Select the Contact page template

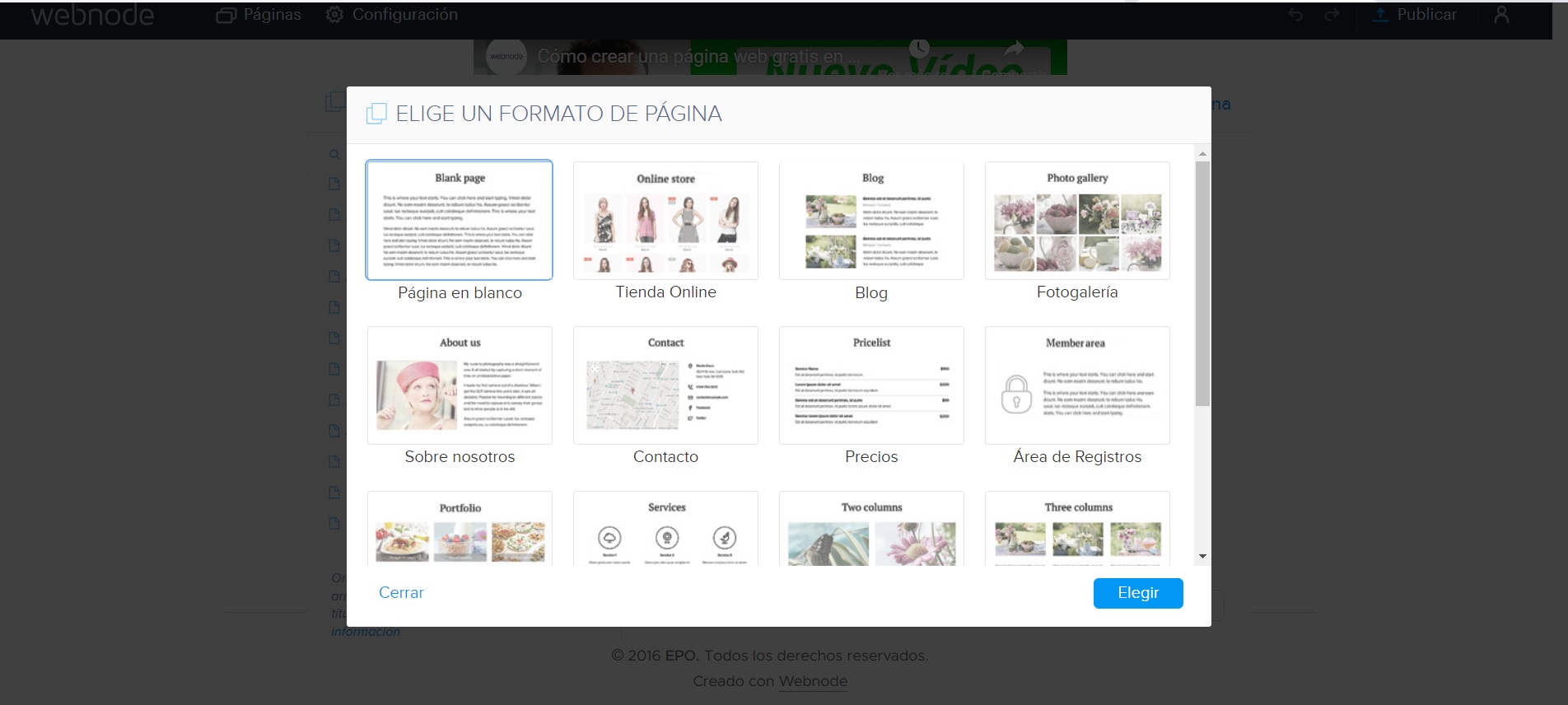coord(665,385)
